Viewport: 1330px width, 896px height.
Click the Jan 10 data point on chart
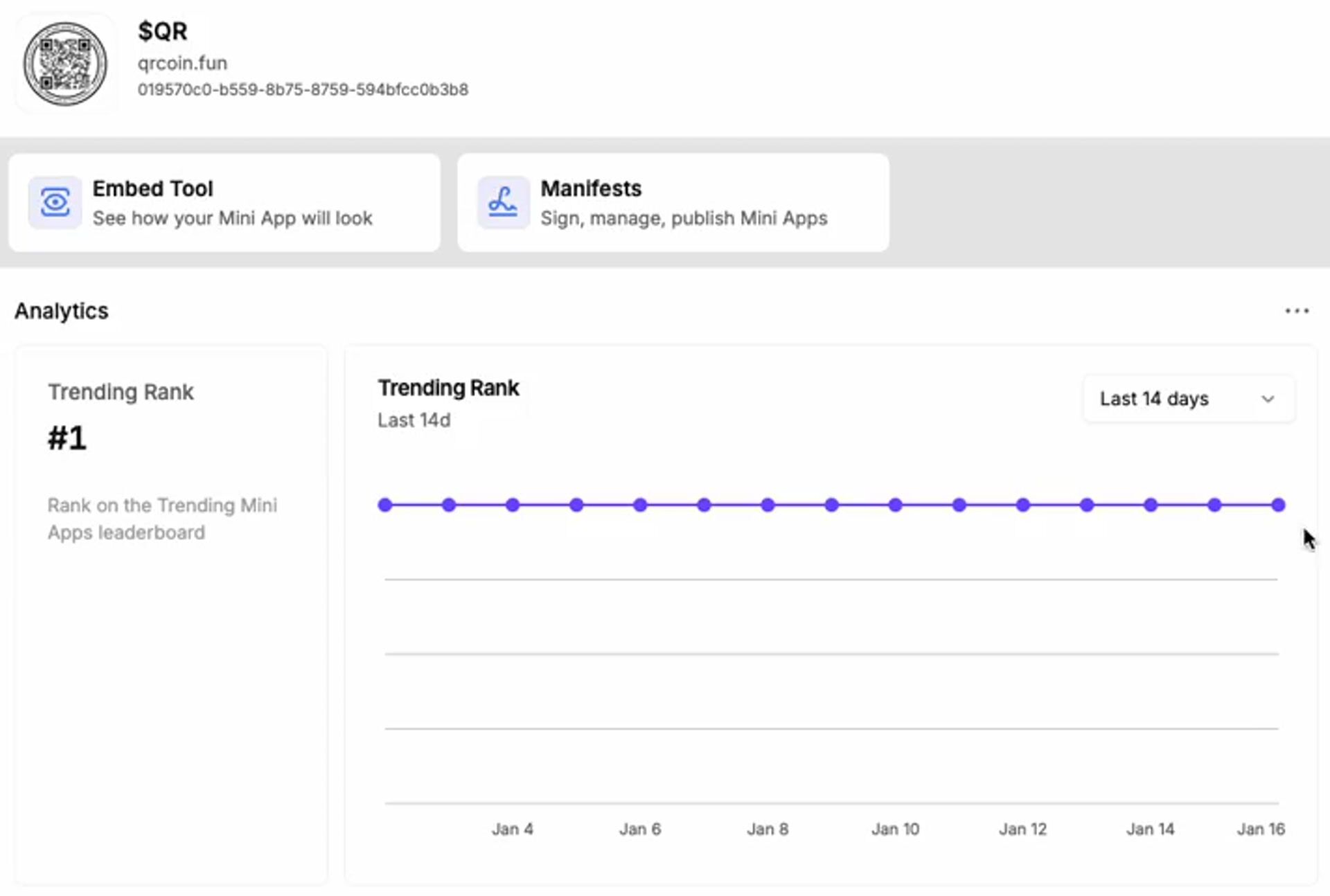coord(896,505)
